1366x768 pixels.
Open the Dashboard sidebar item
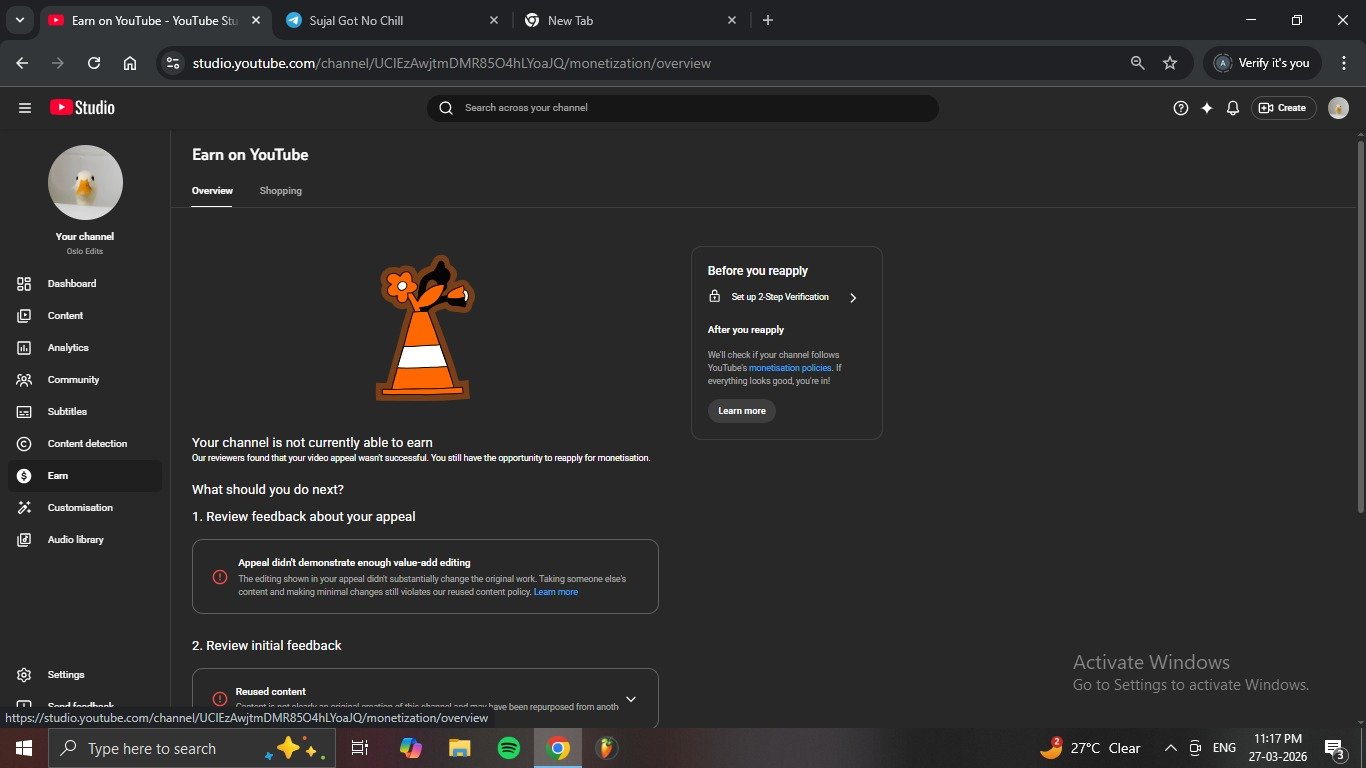click(72, 284)
